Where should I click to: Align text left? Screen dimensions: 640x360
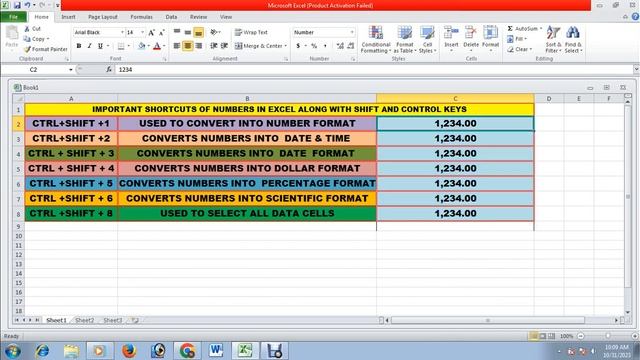(x=177, y=46)
